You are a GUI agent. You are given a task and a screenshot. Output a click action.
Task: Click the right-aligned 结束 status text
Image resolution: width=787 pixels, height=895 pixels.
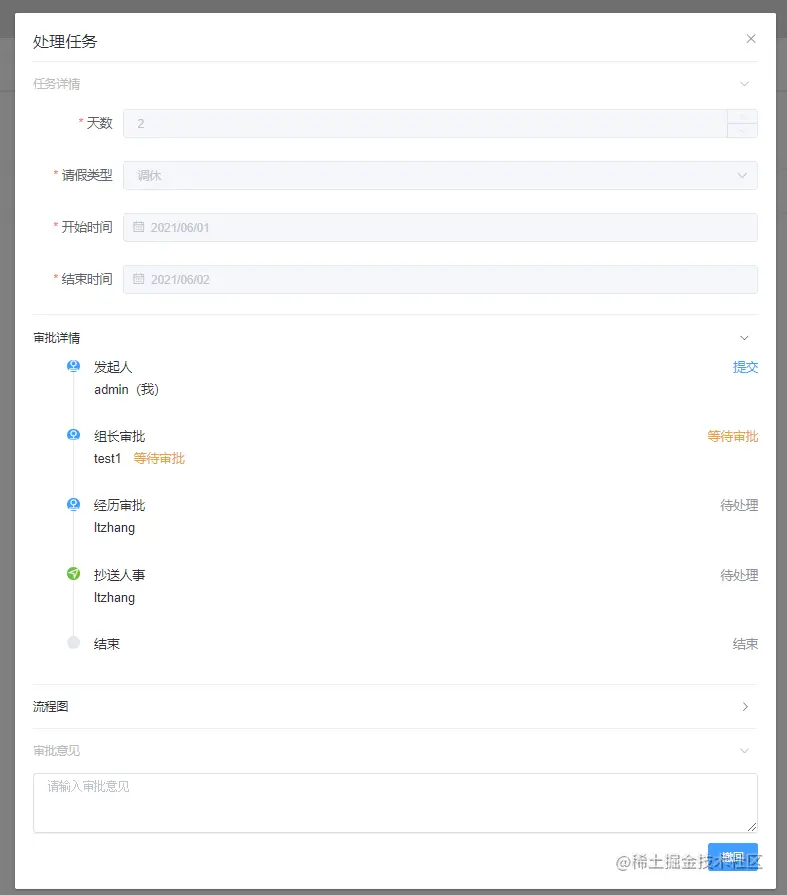point(745,644)
